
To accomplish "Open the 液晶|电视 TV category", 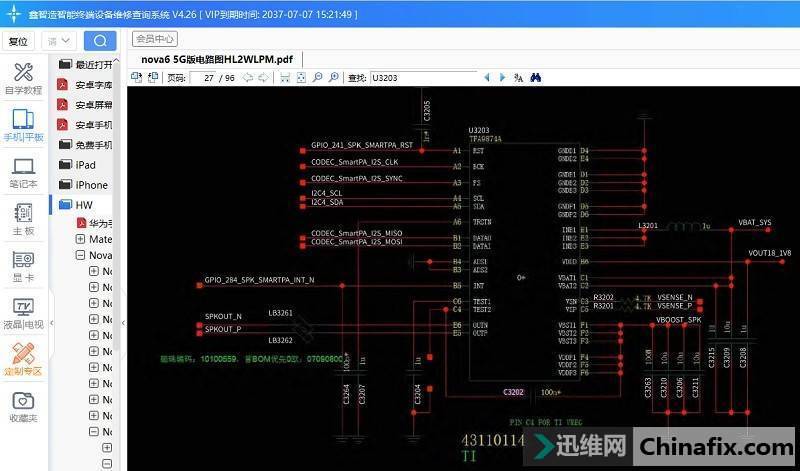I will [23, 312].
